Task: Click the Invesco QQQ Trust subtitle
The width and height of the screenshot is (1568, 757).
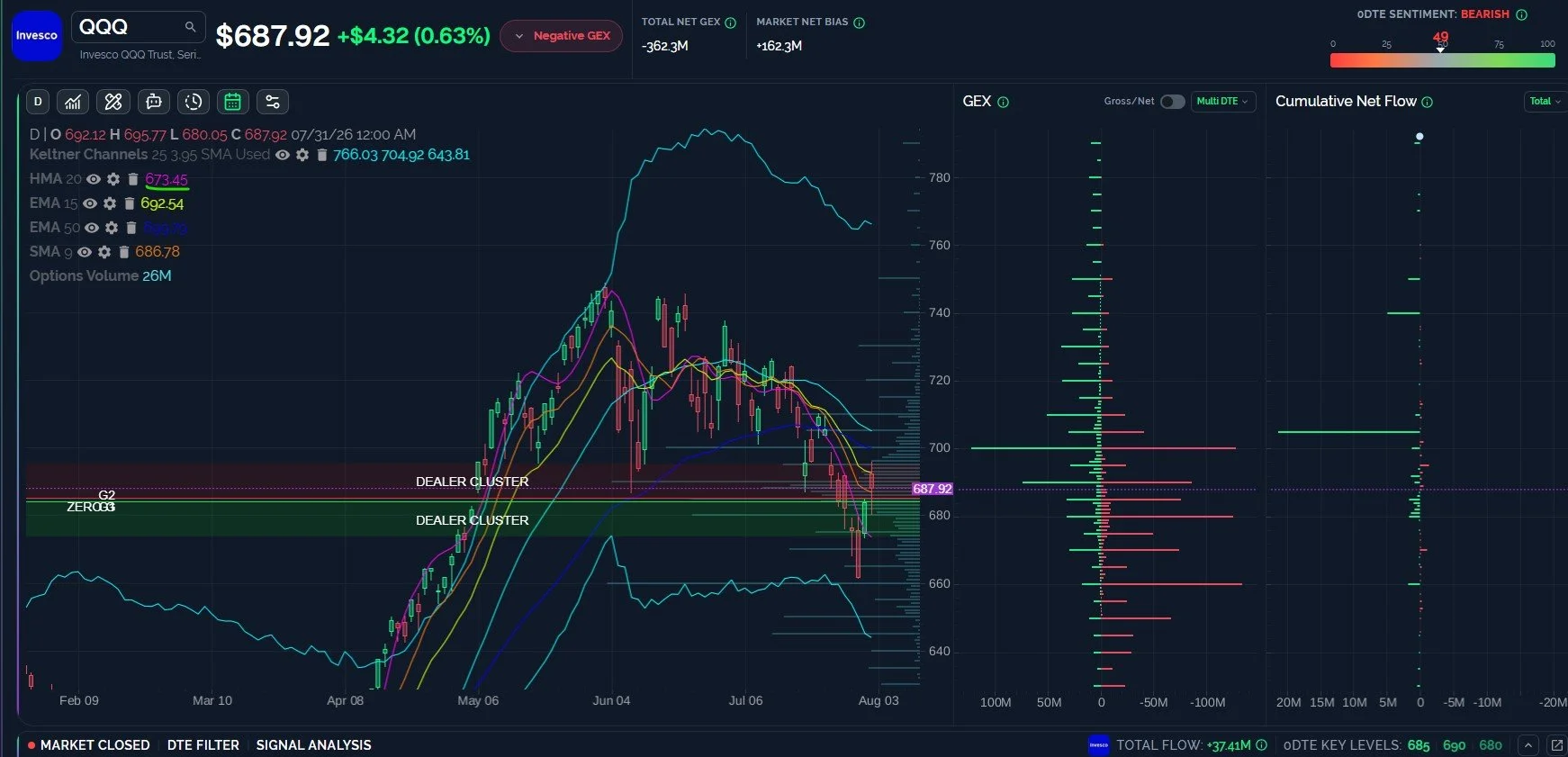Action: [x=140, y=55]
